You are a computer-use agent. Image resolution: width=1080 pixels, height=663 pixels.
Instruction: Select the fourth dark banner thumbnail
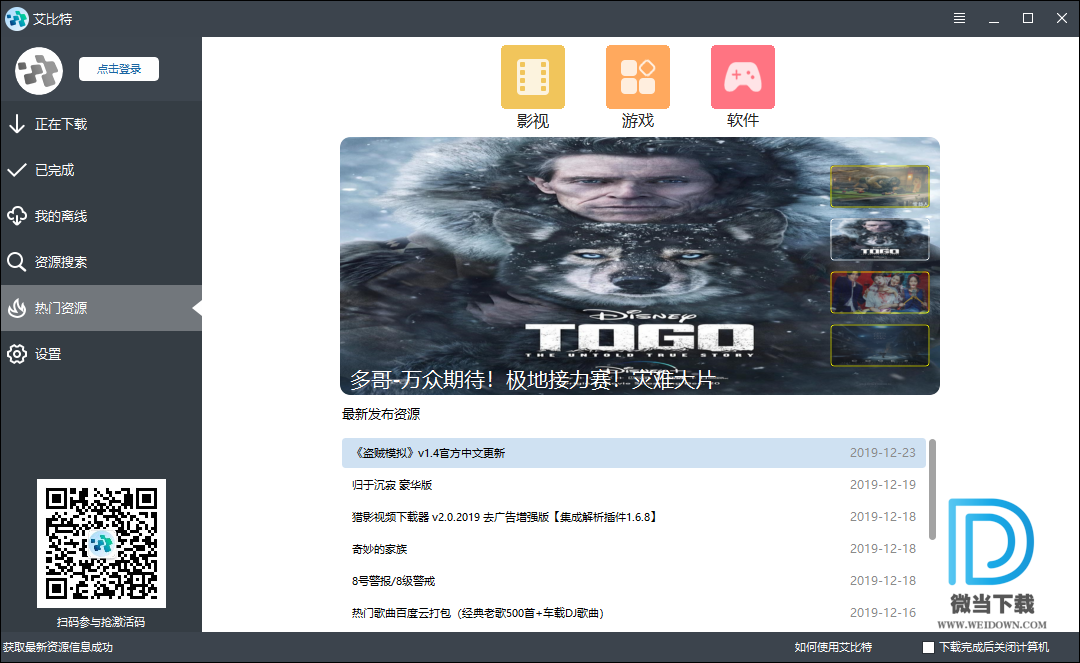click(x=880, y=346)
